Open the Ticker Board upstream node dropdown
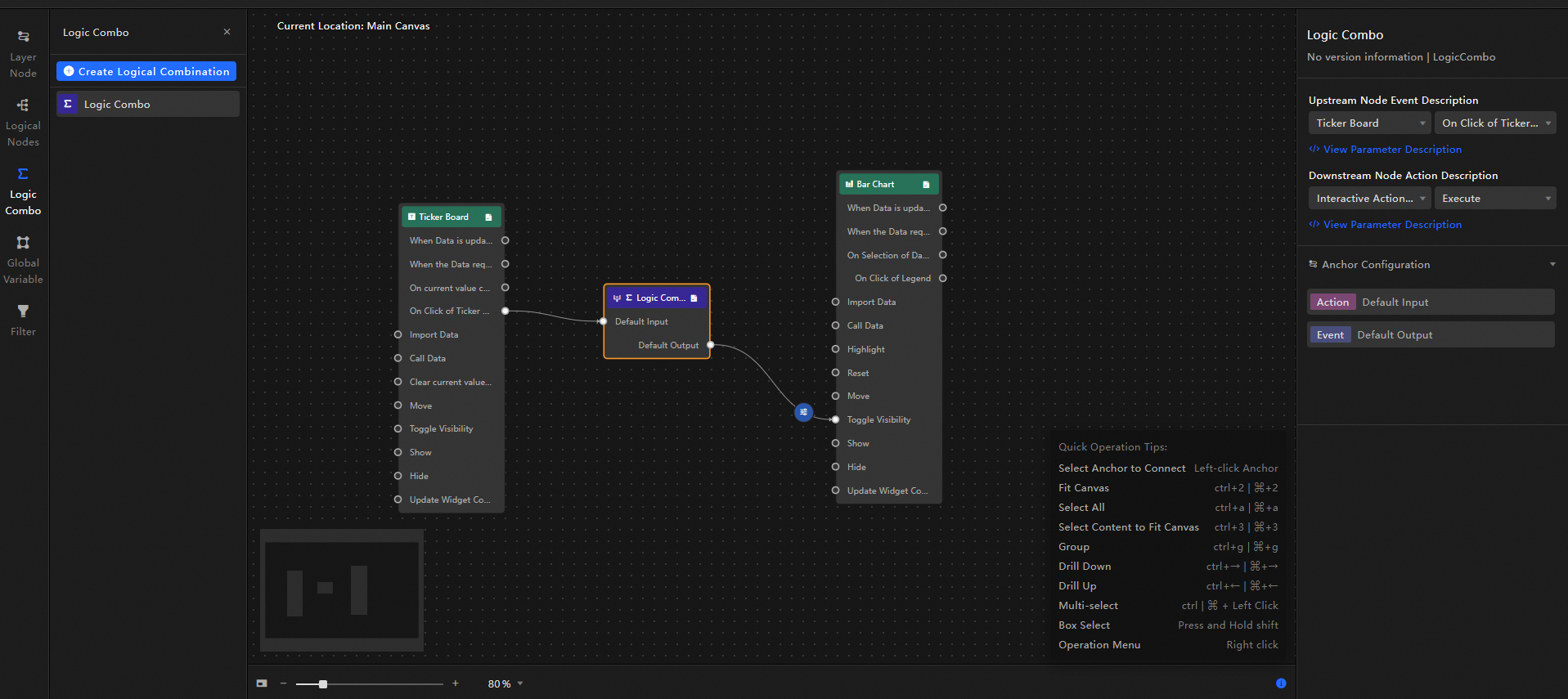1568x699 pixels. point(1369,123)
